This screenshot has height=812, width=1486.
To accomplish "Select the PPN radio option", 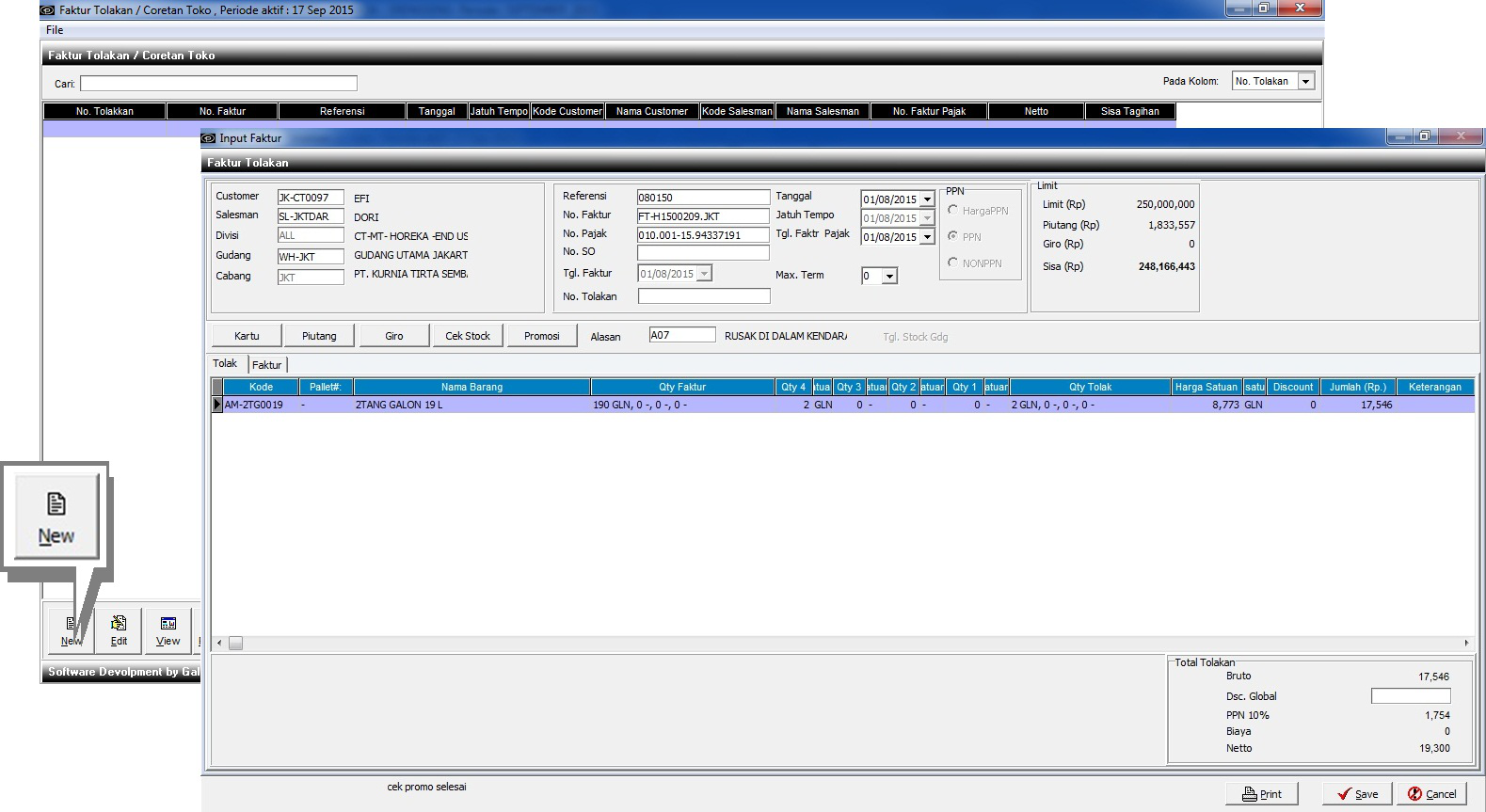I will 953,237.
